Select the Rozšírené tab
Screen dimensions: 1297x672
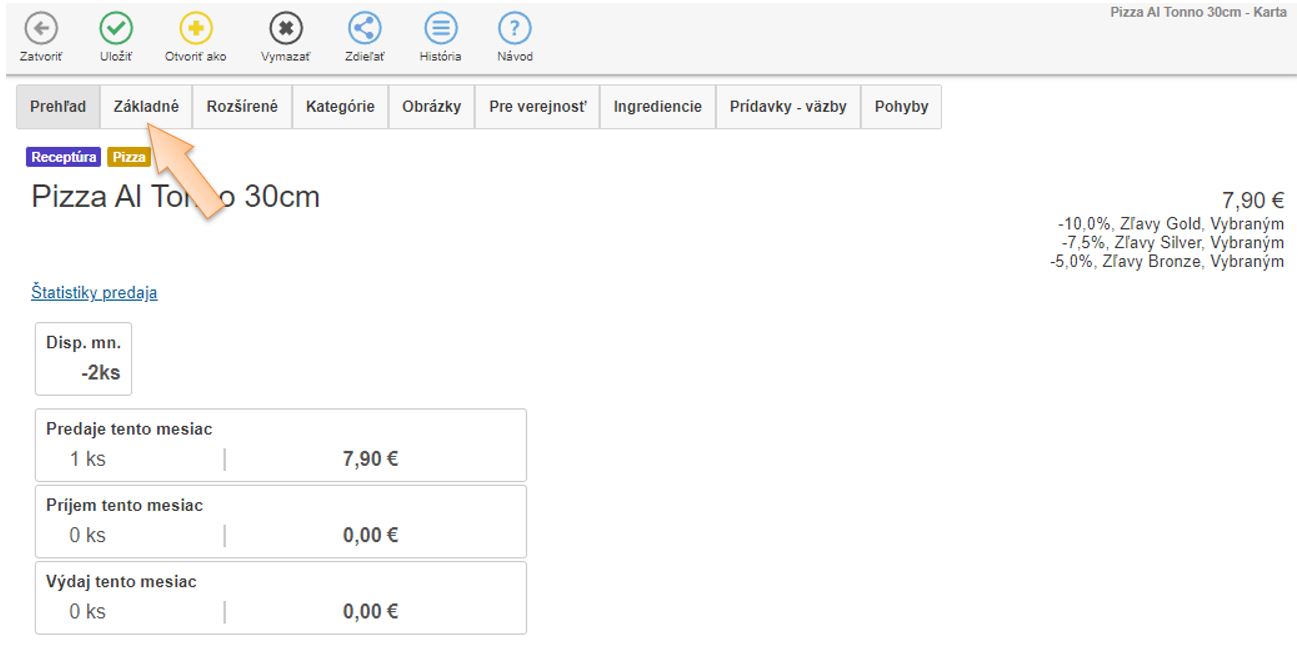[x=242, y=107]
